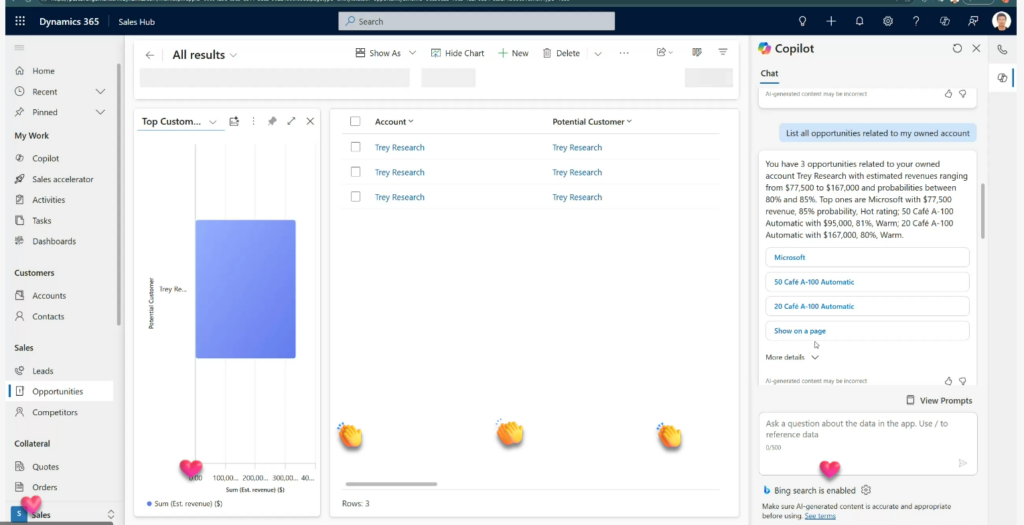Switch the Sales area switcher
The width and height of the screenshot is (1024, 525).
point(62,515)
